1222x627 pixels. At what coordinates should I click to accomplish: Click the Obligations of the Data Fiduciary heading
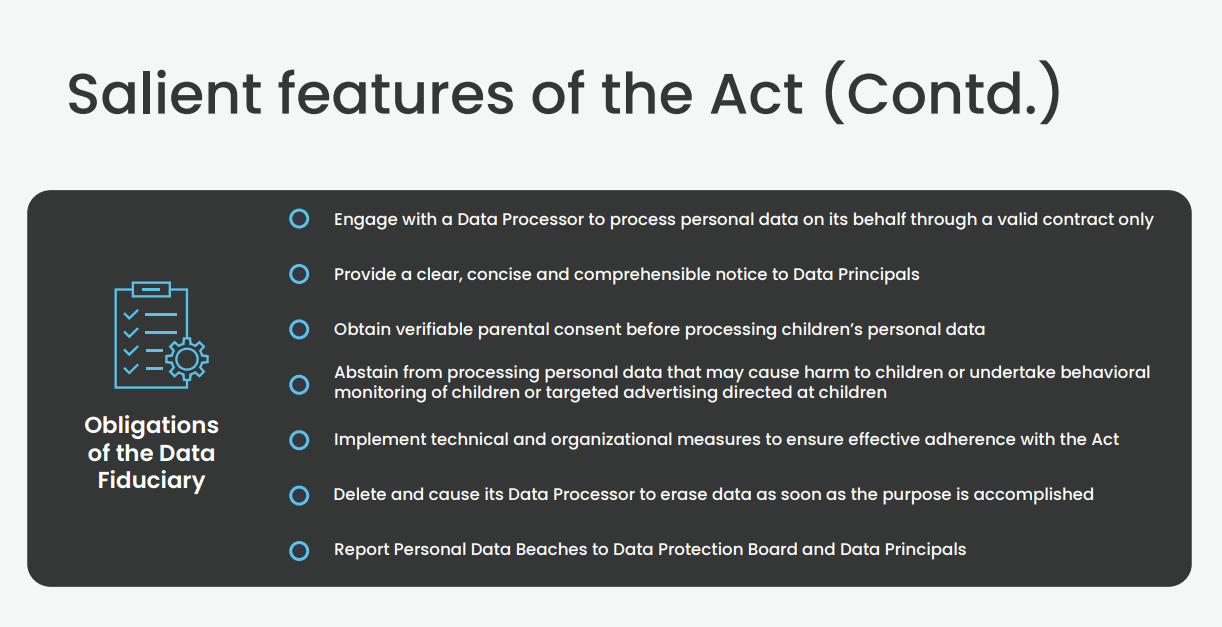tap(151, 453)
